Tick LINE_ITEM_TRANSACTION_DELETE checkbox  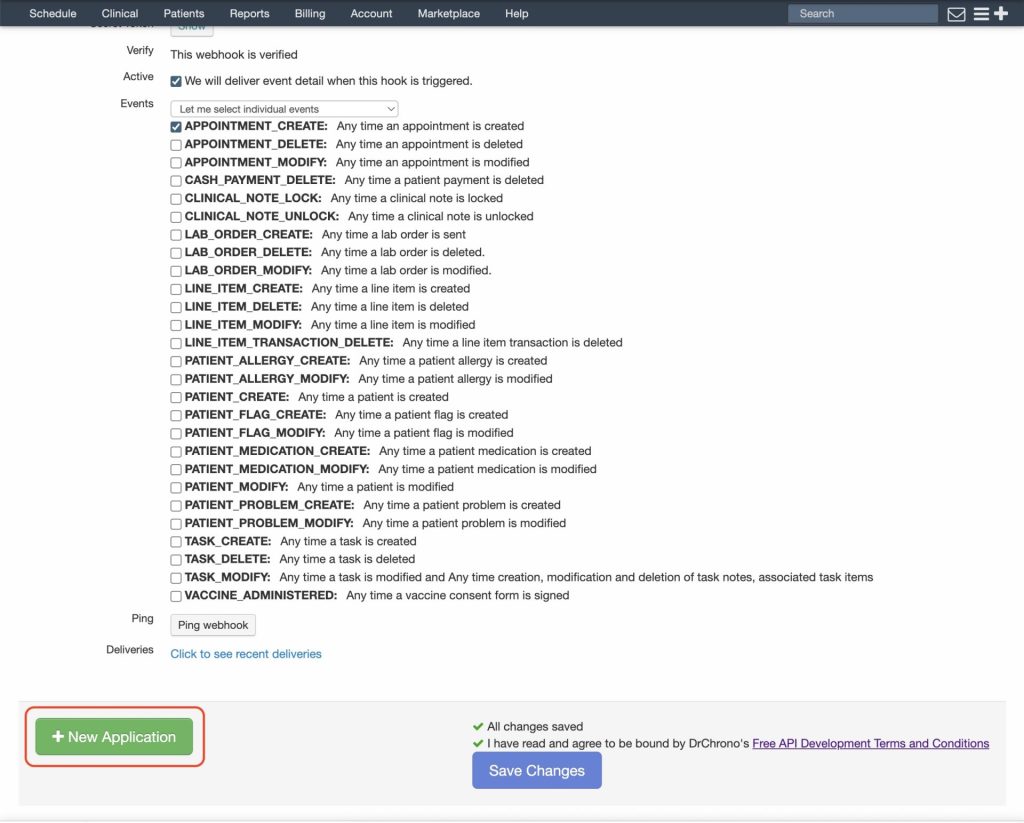pyautogui.click(x=176, y=344)
